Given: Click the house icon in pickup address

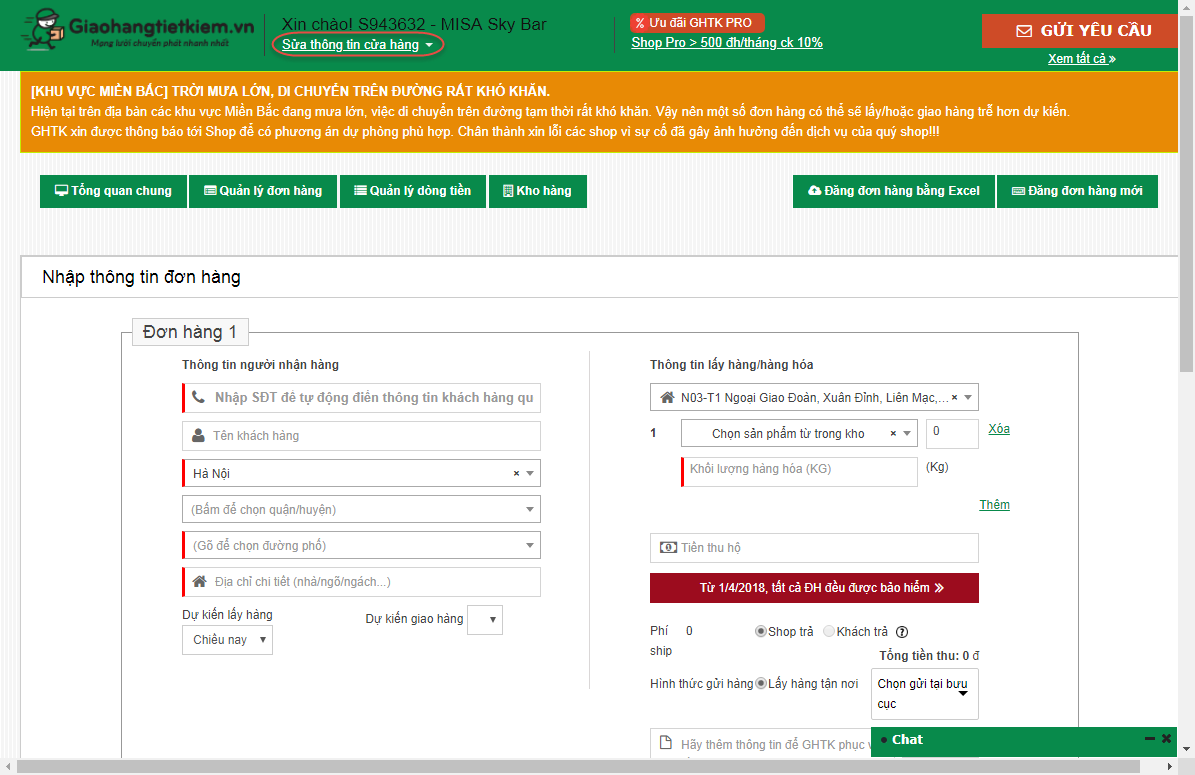Looking at the screenshot, I should click(667, 397).
